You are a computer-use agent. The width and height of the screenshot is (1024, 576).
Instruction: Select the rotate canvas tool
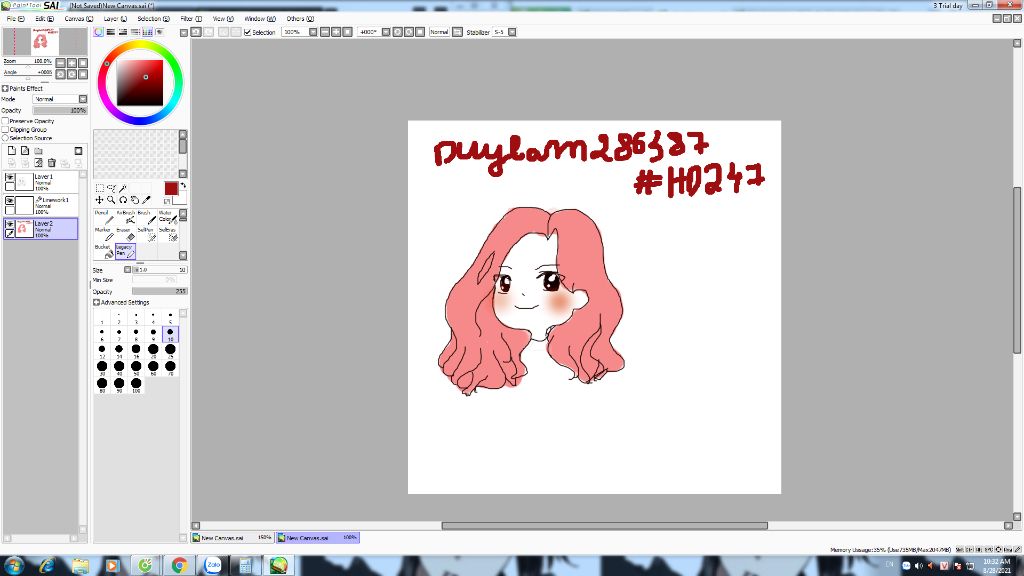[x=123, y=200]
